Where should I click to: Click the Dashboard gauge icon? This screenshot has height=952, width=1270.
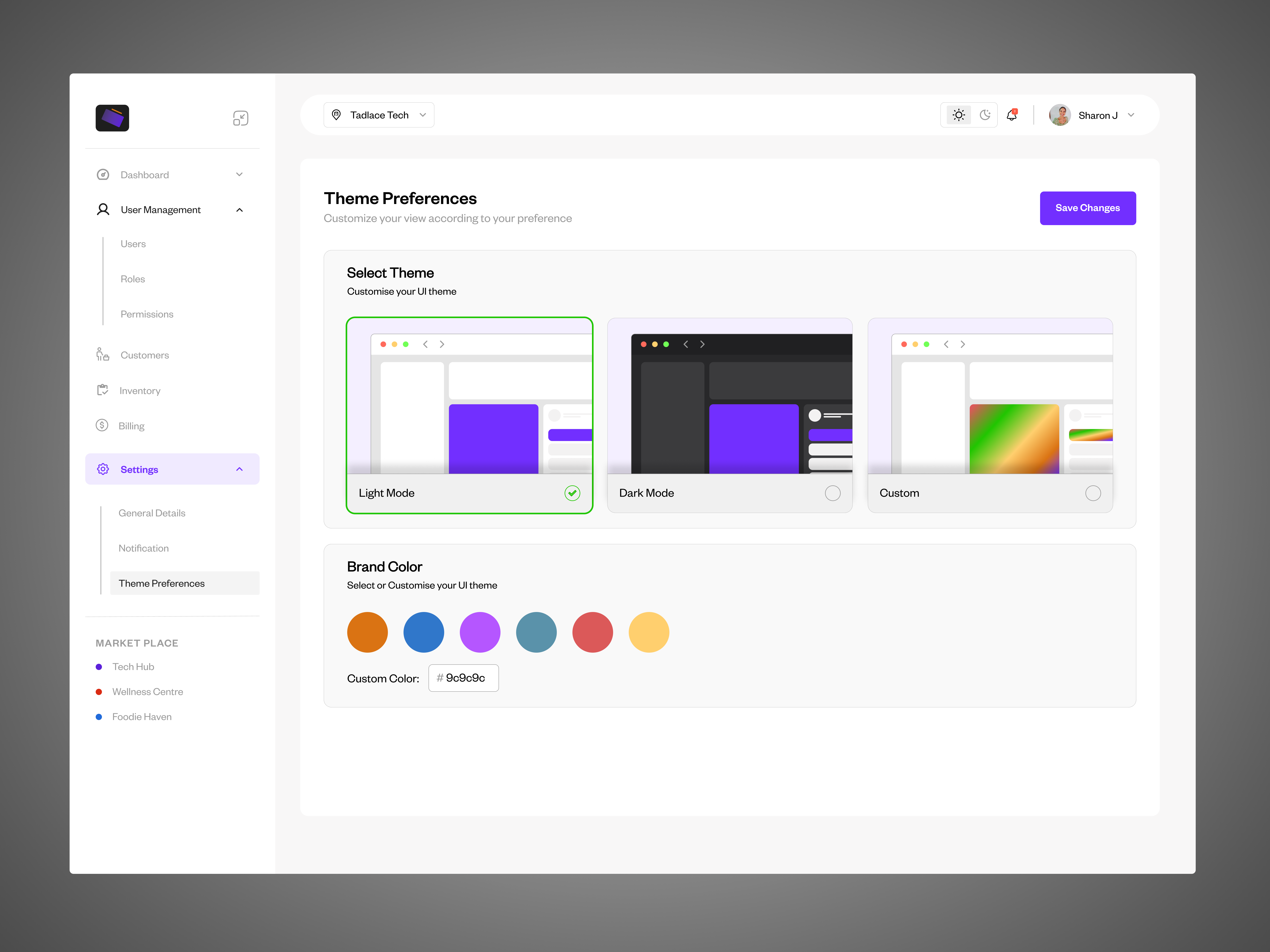click(103, 174)
